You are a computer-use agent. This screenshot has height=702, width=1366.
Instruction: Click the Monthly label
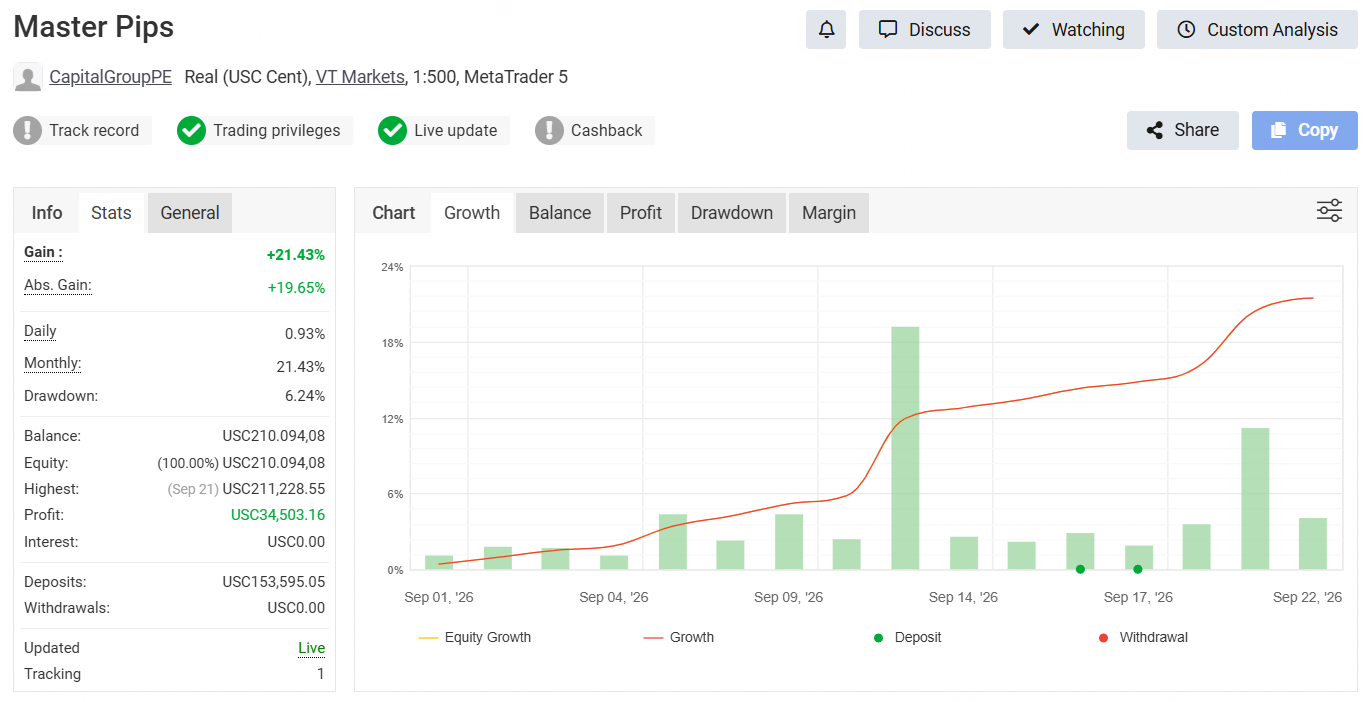[53, 364]
